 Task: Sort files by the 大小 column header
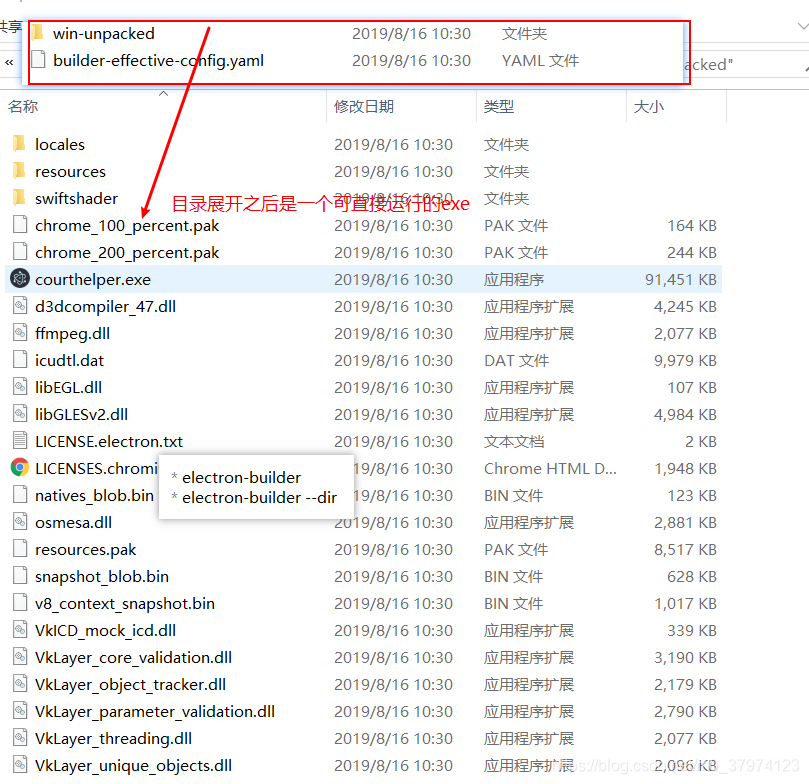[649, 106]
